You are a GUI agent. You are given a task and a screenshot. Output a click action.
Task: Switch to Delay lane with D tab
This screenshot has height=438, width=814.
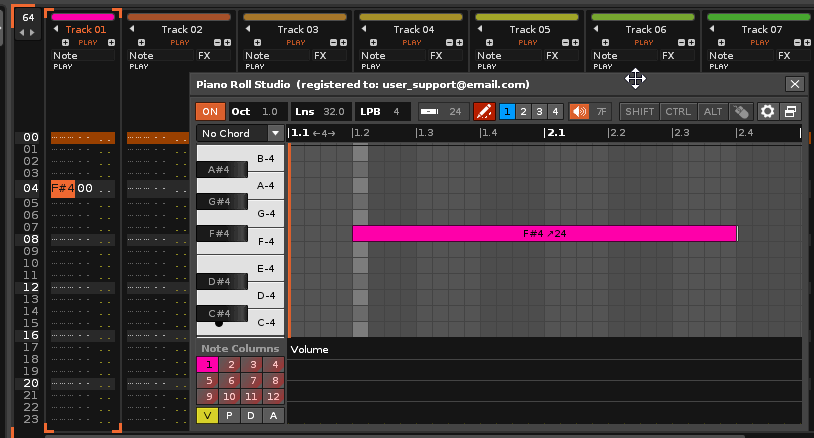point(251,416)
